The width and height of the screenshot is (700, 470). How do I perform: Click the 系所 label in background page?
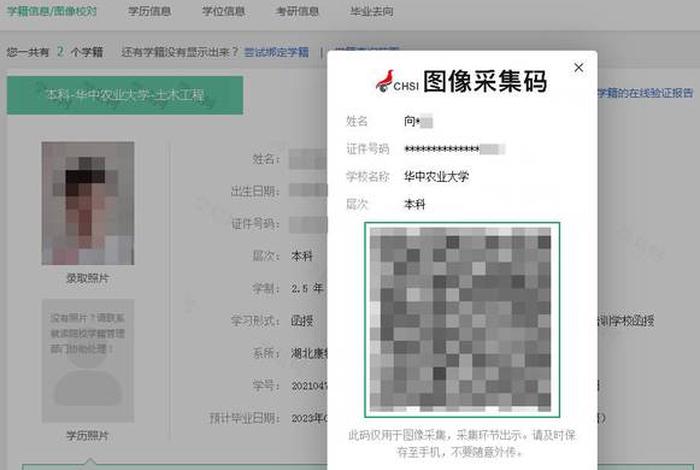pos(266,353)
